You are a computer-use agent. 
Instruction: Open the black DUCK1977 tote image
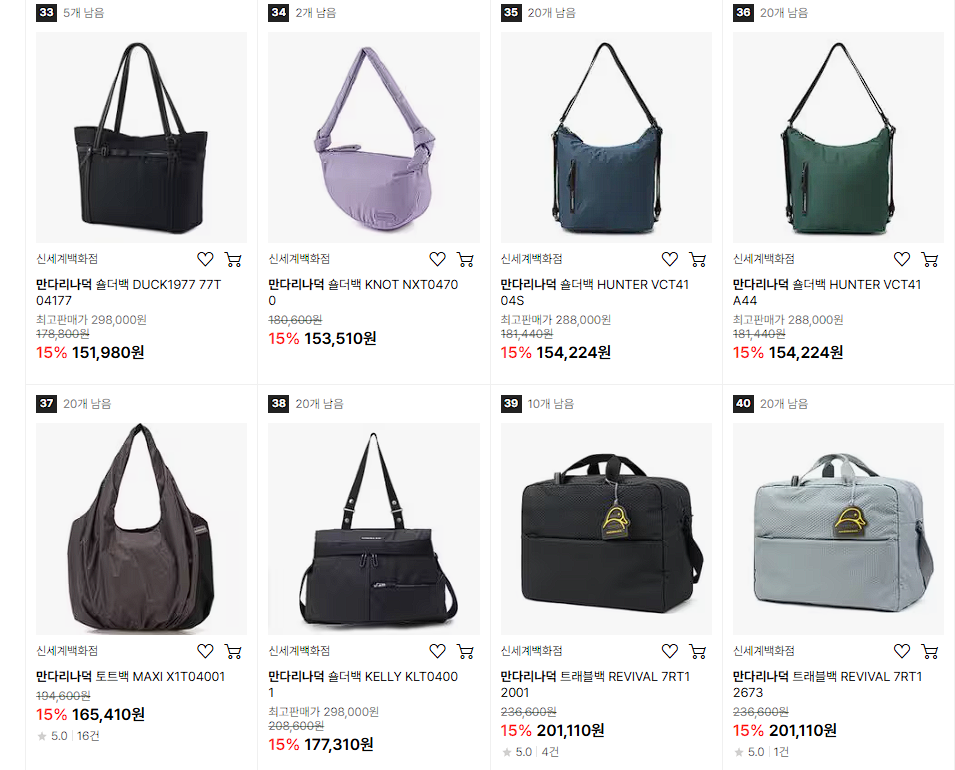(141, 138)
